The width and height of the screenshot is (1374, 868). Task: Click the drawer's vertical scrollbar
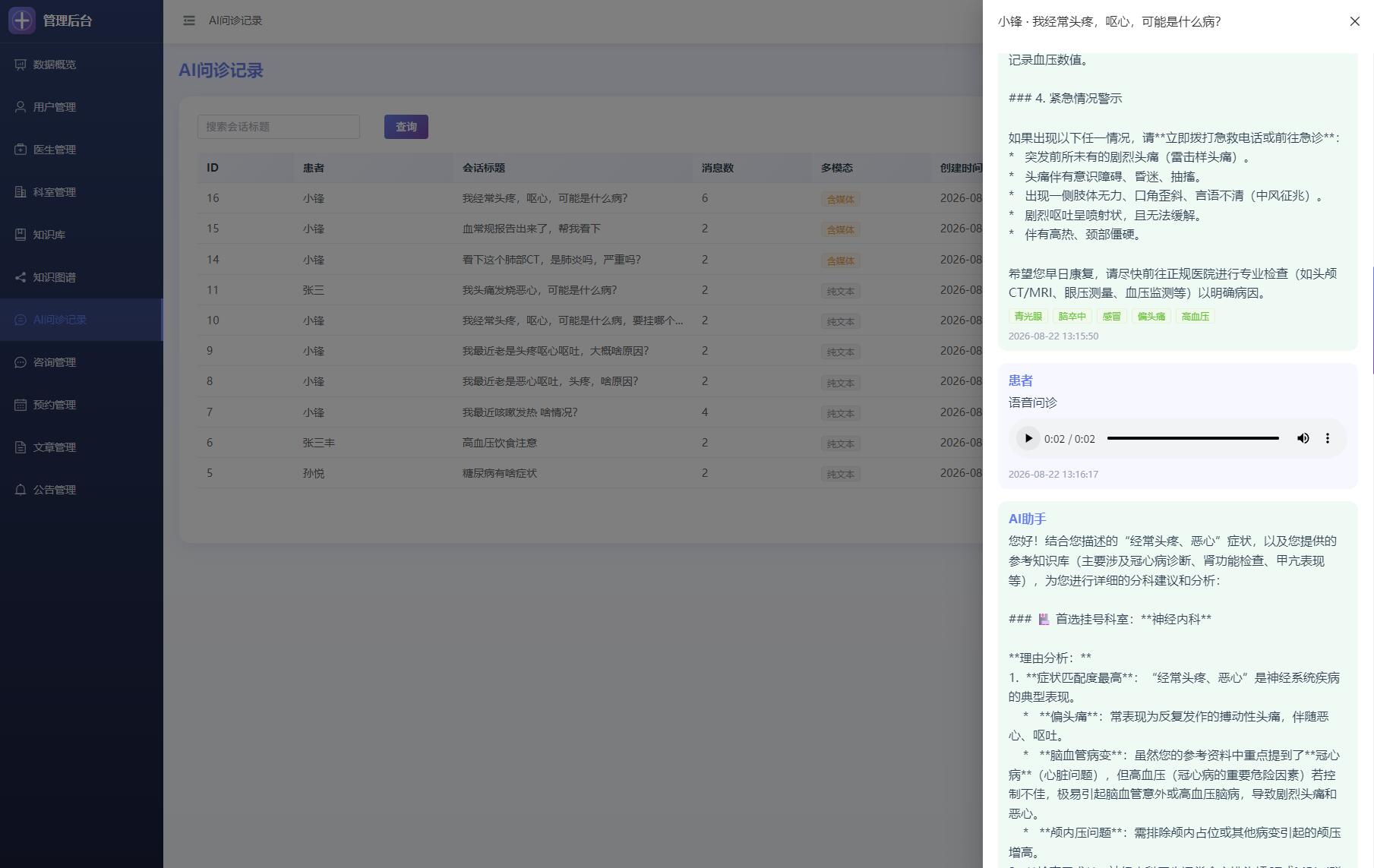pos(1372,320)
